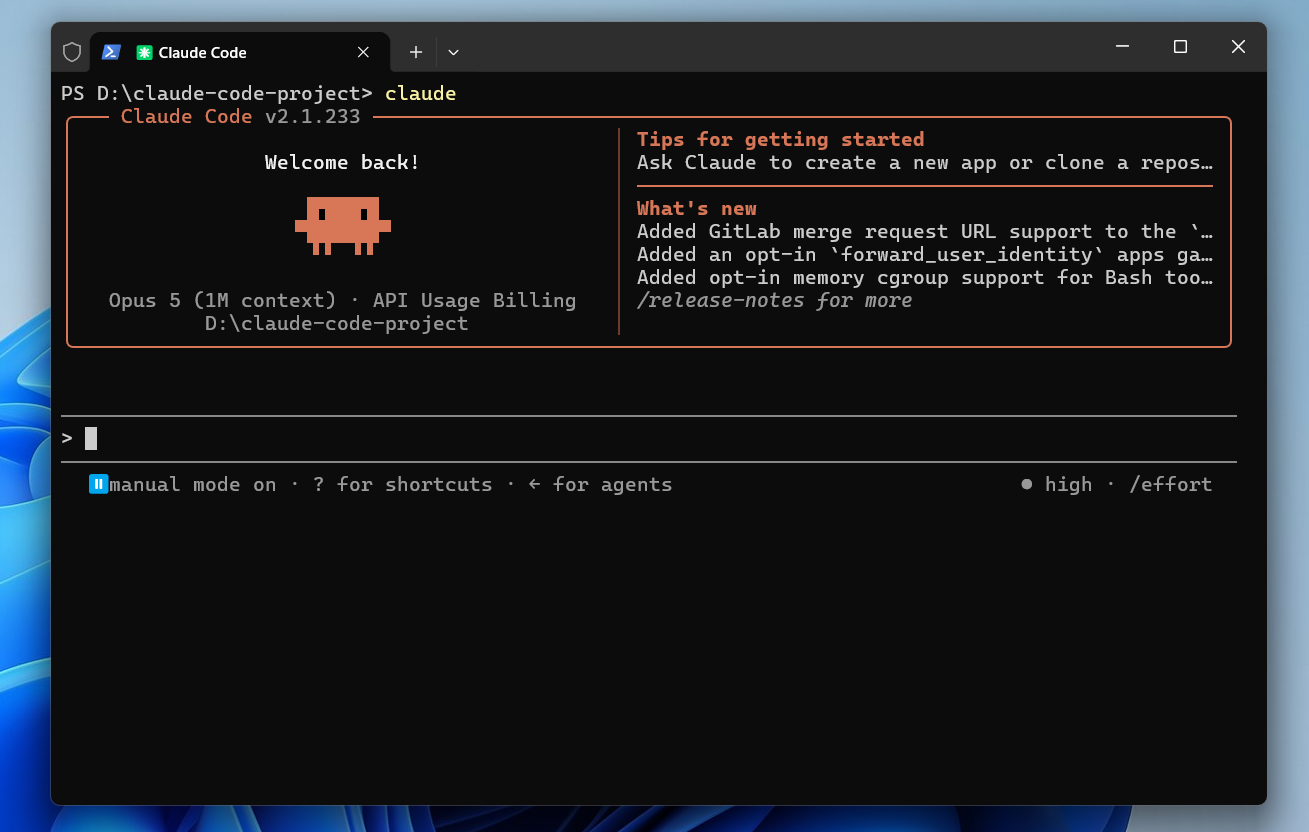The height and width of the screenshot is (832, 1309).
Task: Click the green Claude Code tab icon
Action: coord(144,52)
